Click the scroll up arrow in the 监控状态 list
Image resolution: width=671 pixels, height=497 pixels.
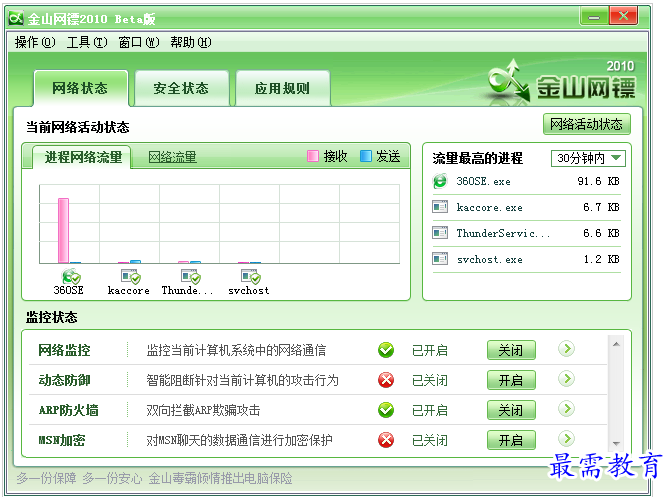[616, 344]
